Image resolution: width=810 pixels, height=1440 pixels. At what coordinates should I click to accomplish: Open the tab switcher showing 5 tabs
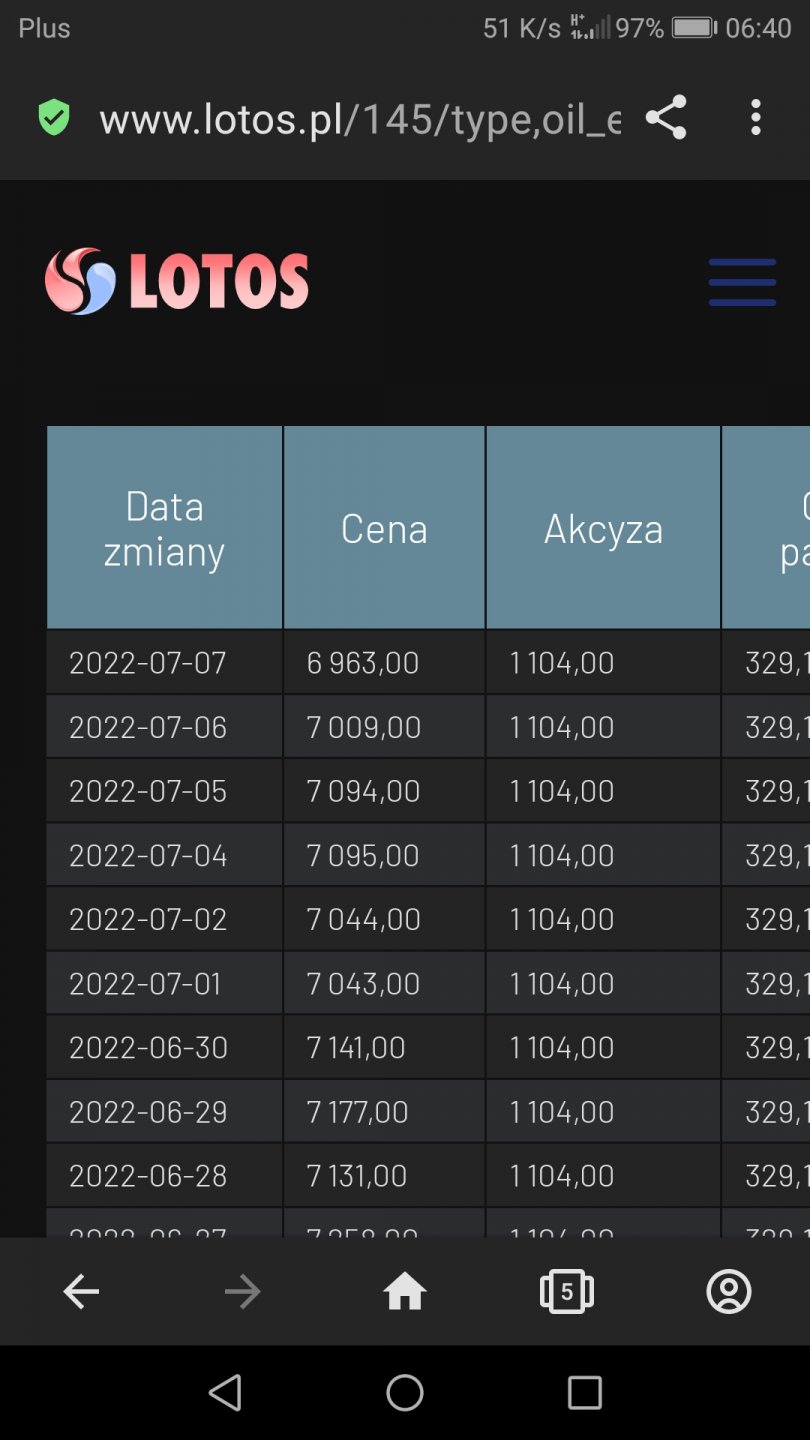[567, 1292]
